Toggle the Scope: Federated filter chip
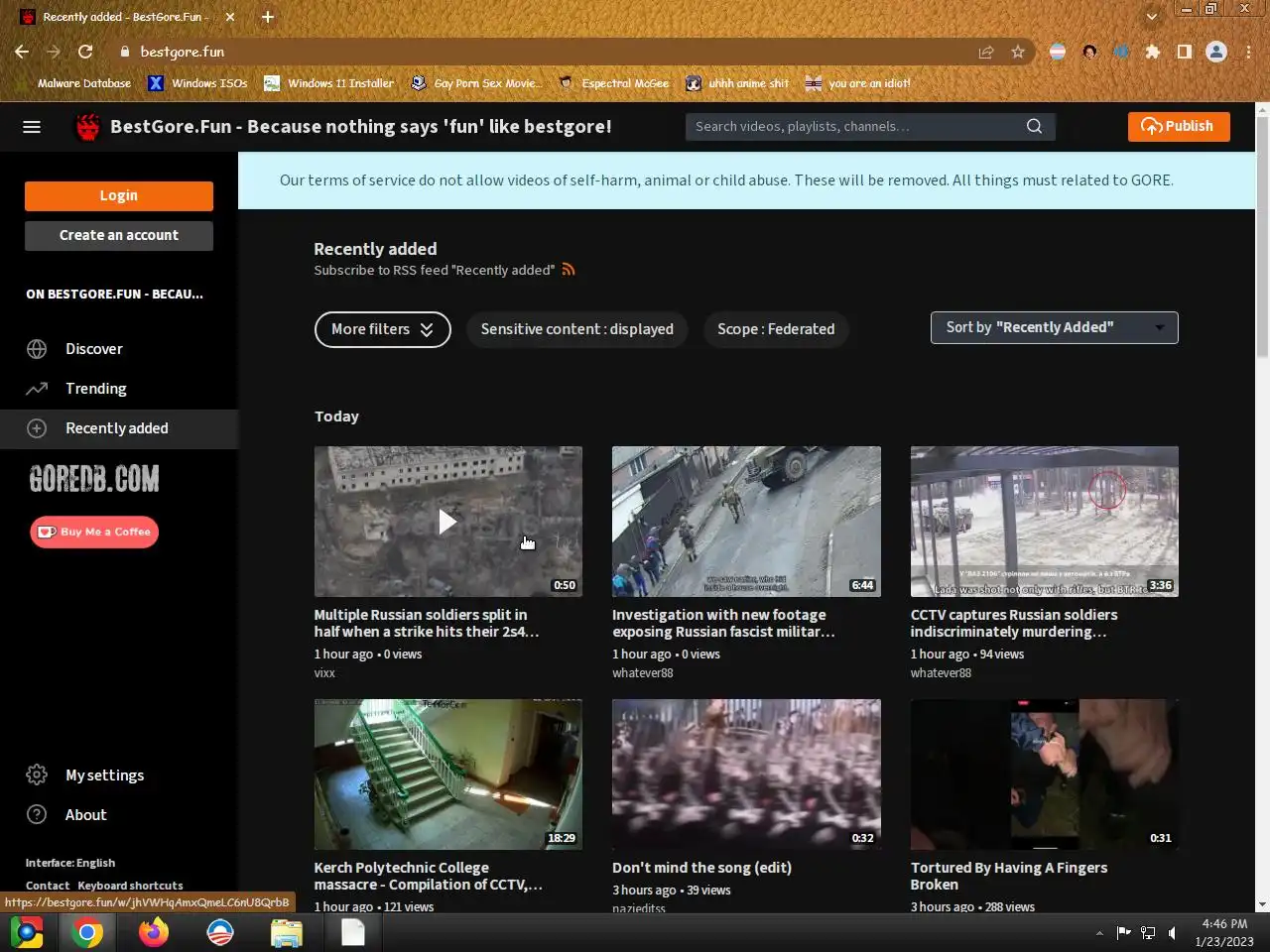 (776, 329)
